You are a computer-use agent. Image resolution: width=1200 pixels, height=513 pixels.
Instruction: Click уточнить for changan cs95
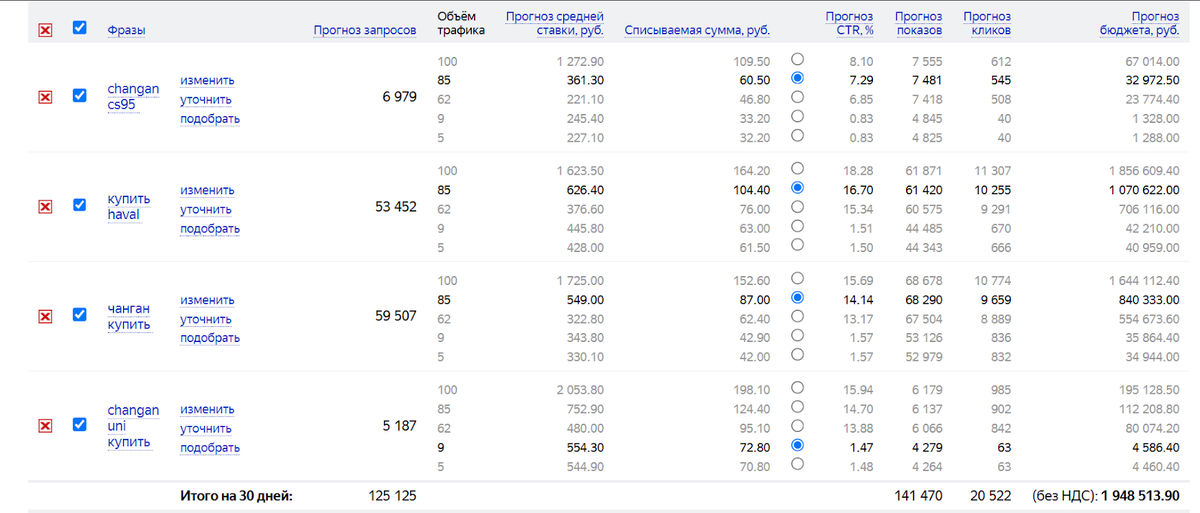coord(206,99)
